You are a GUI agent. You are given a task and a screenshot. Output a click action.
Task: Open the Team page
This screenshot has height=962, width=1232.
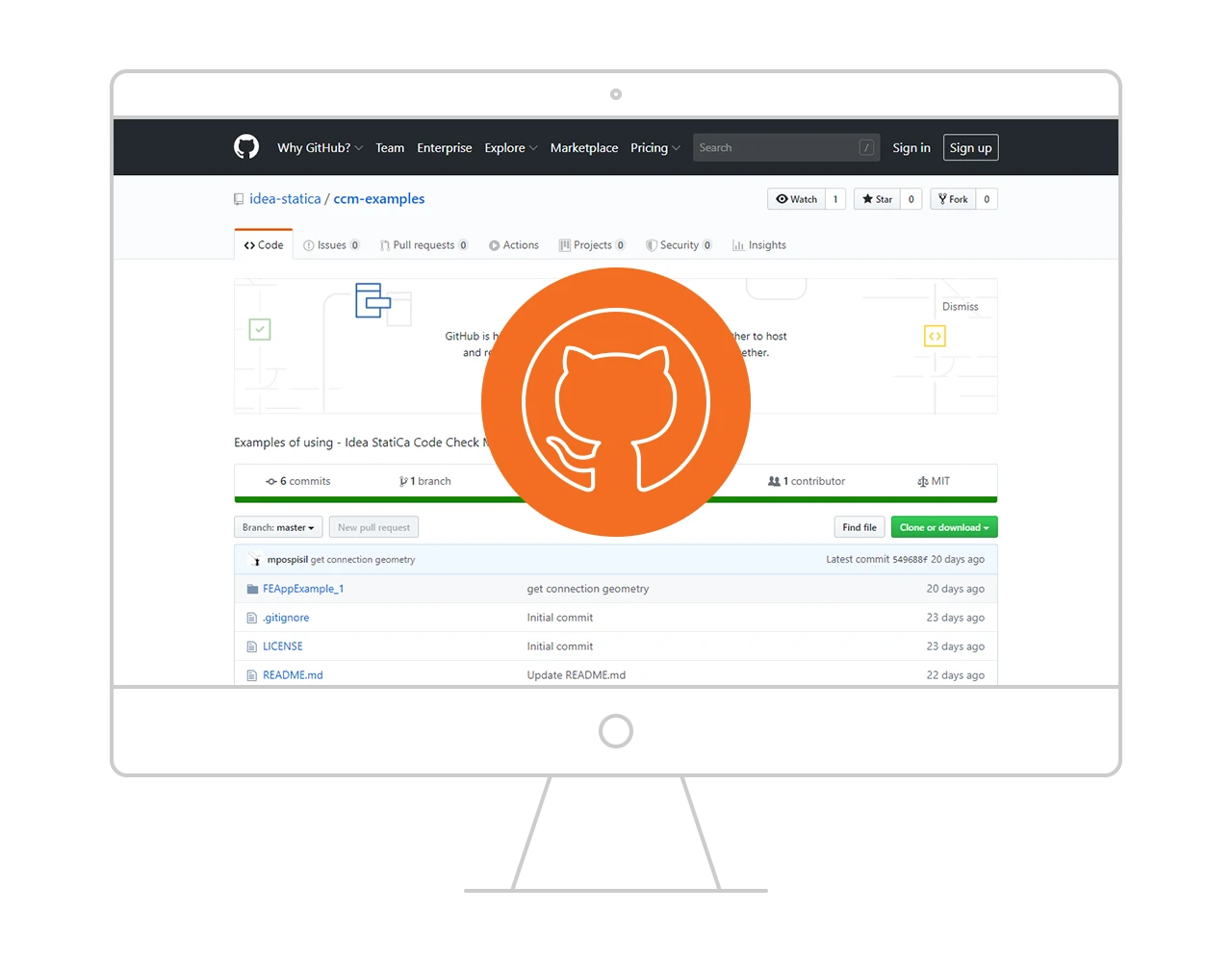click(x=390, y=148)
